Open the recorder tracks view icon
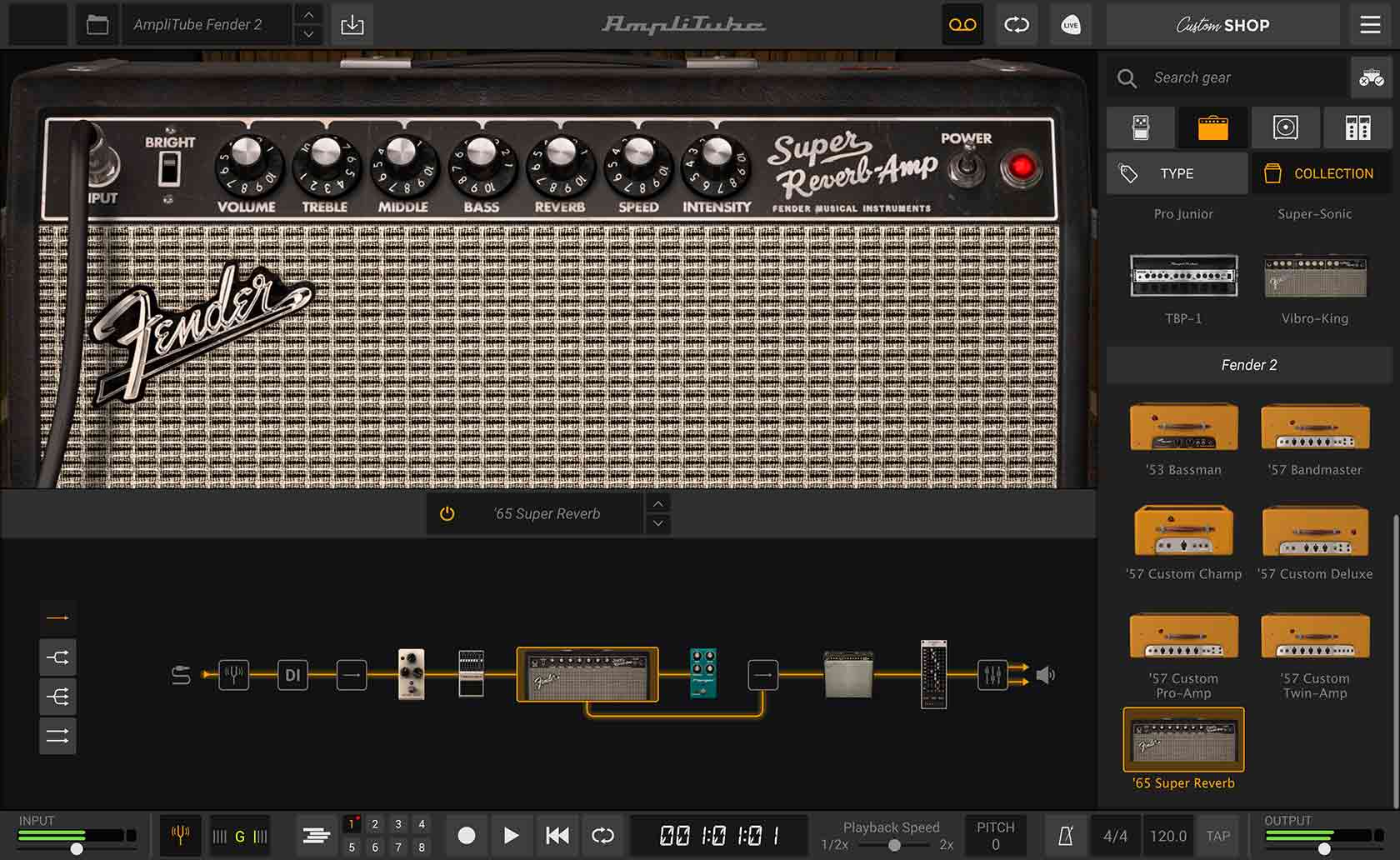This screenshot has height=860, width=1400. click(x=316, y=835)
